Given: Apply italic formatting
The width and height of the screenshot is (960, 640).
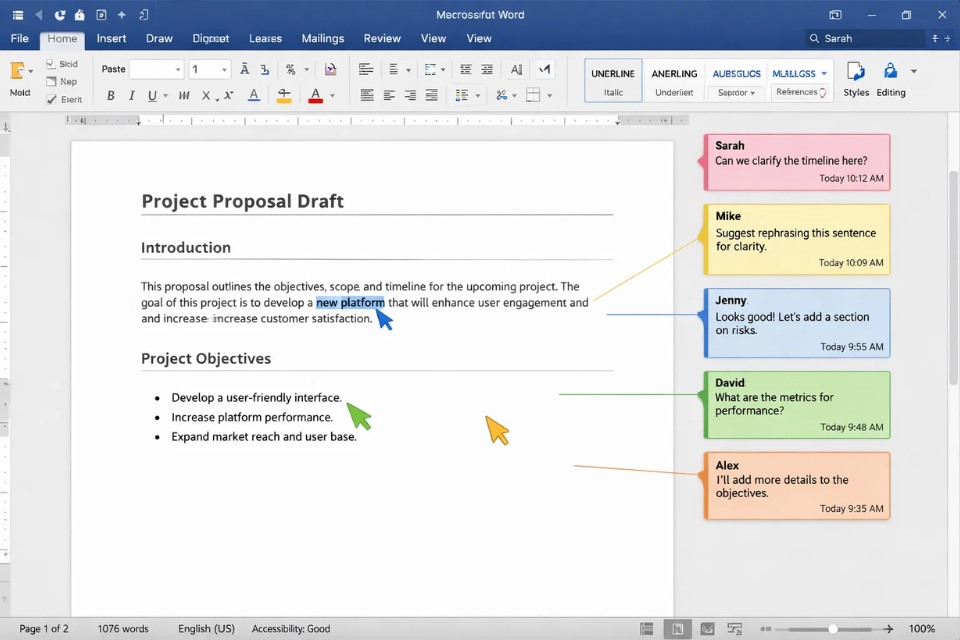Looking at the screenshot, I should 132,94.
